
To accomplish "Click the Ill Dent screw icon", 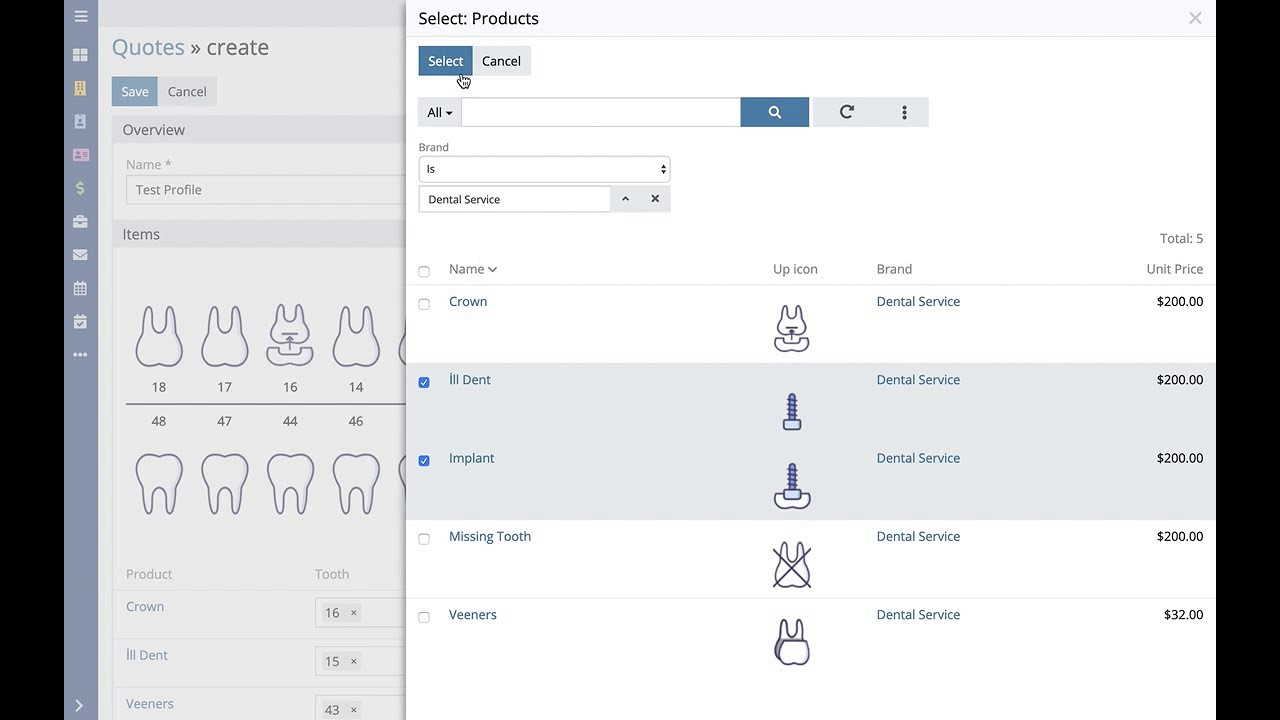I will (792, 411).
